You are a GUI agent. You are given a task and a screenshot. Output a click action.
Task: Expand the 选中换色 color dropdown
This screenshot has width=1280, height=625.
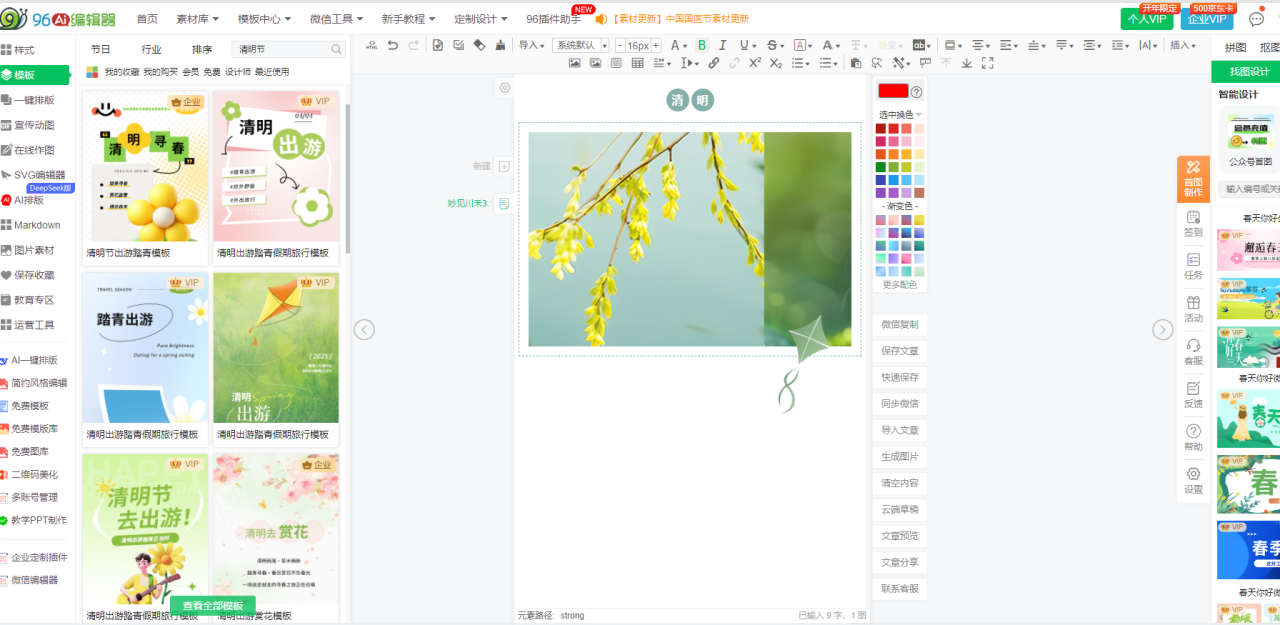(899, 114)
